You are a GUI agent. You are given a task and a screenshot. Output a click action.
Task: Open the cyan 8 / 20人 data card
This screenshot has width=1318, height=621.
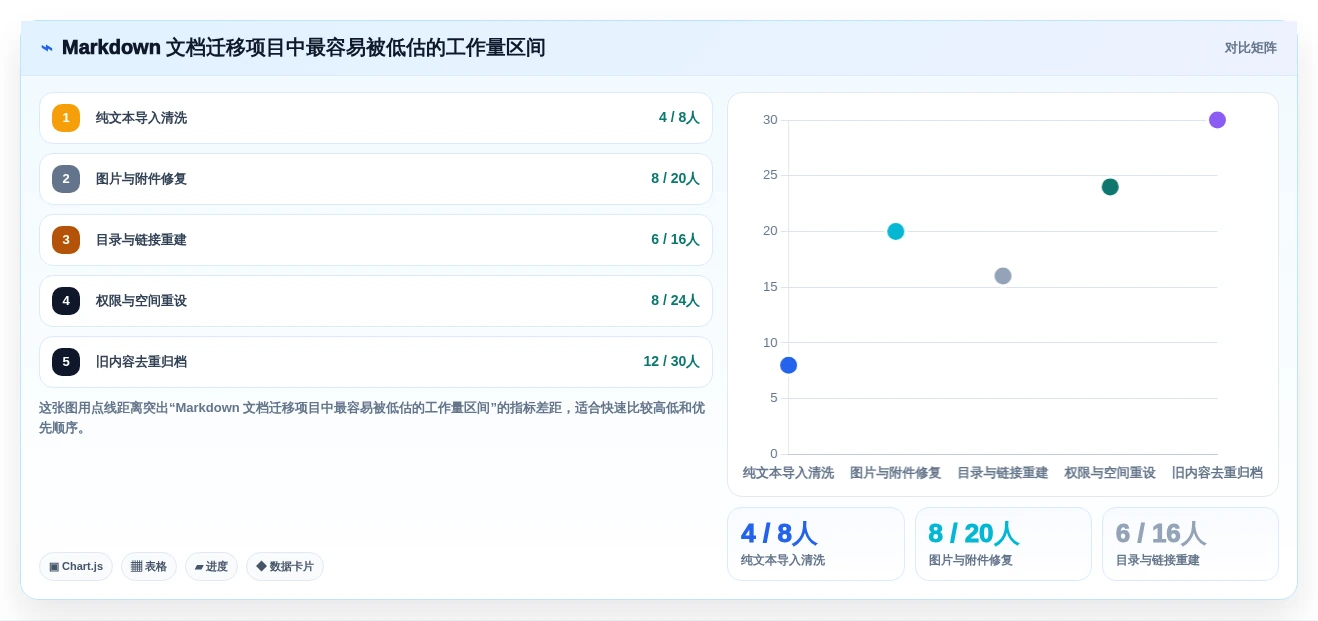[x=1003, y=544]
